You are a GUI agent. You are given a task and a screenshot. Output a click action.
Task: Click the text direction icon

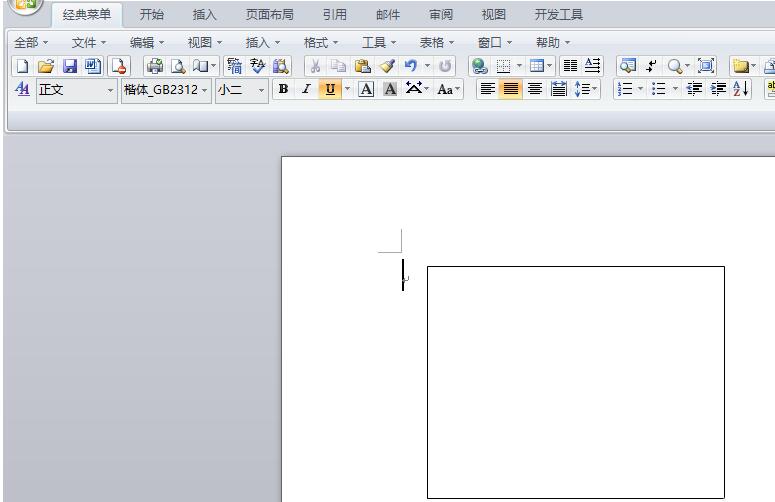pyautogui.click(x=593, y=66)
